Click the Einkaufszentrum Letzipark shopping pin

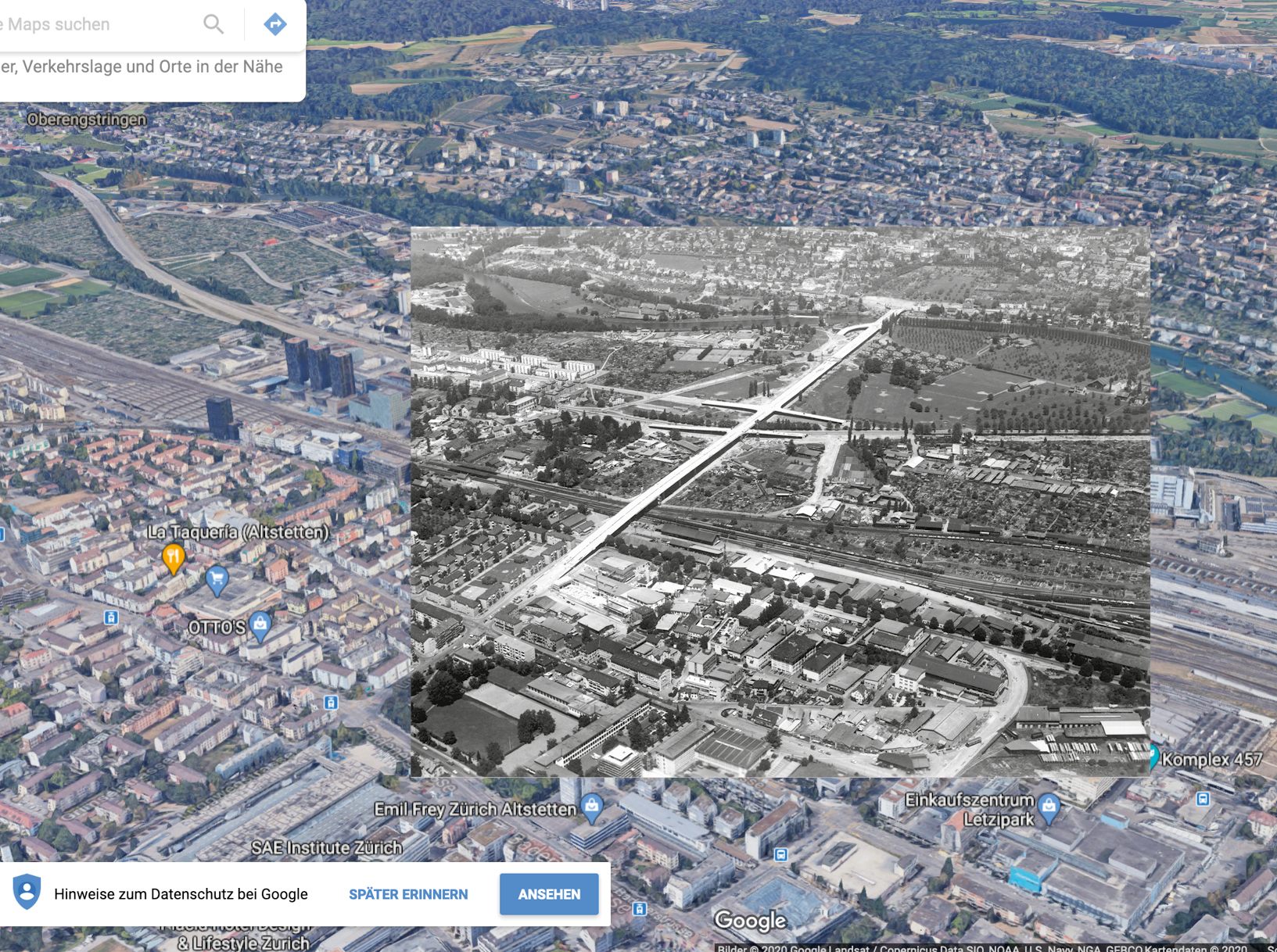1049,806
